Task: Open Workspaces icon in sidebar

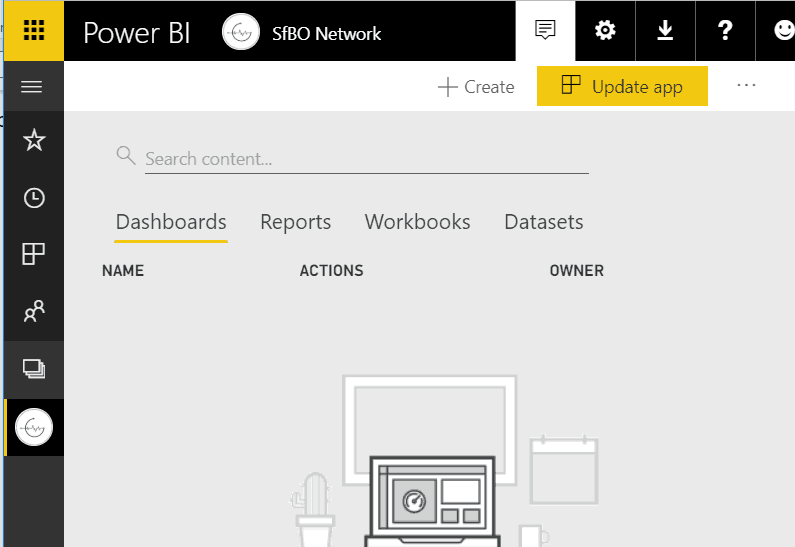Action: tap(34, 369)
